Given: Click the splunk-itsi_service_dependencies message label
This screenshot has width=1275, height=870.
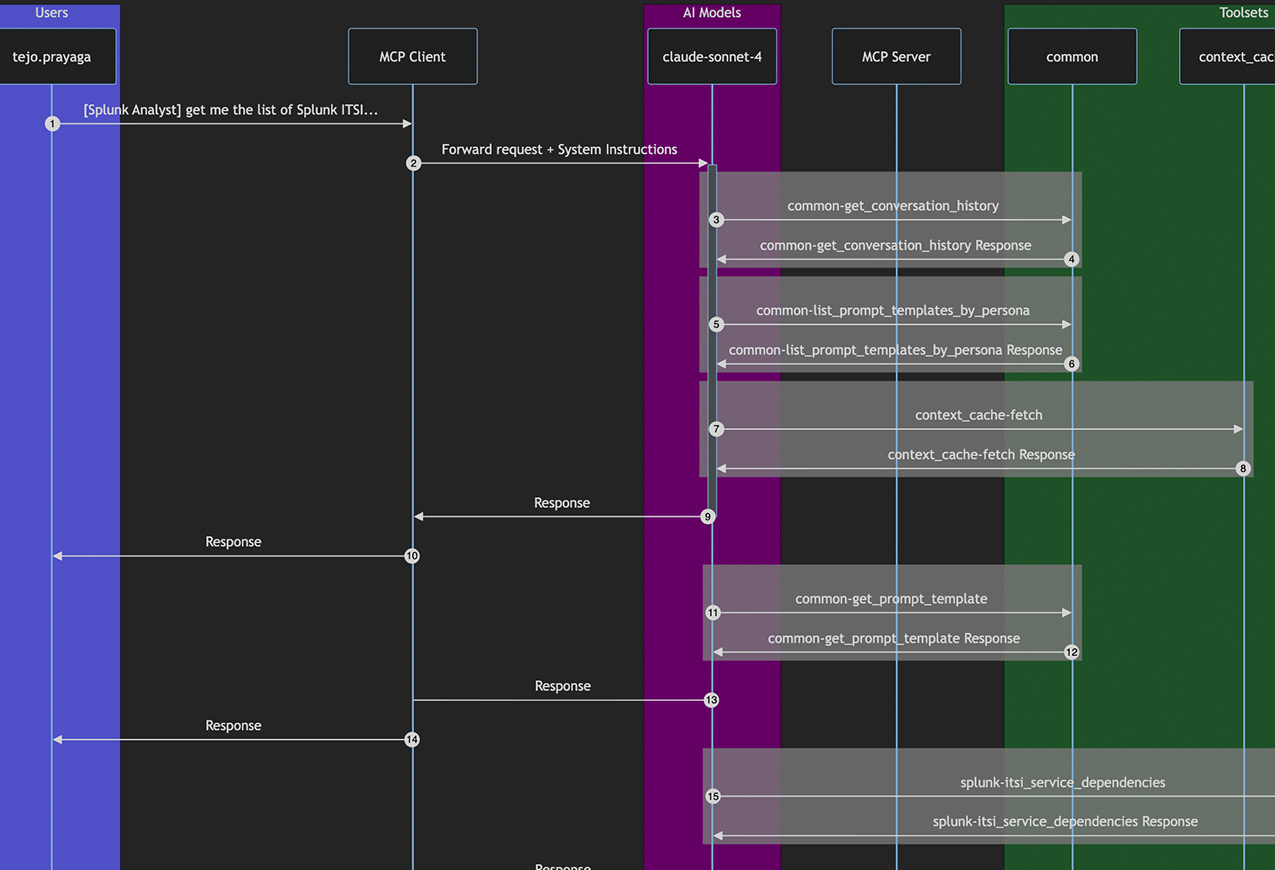Looking at the screenshot, I should pos(1063,782).
